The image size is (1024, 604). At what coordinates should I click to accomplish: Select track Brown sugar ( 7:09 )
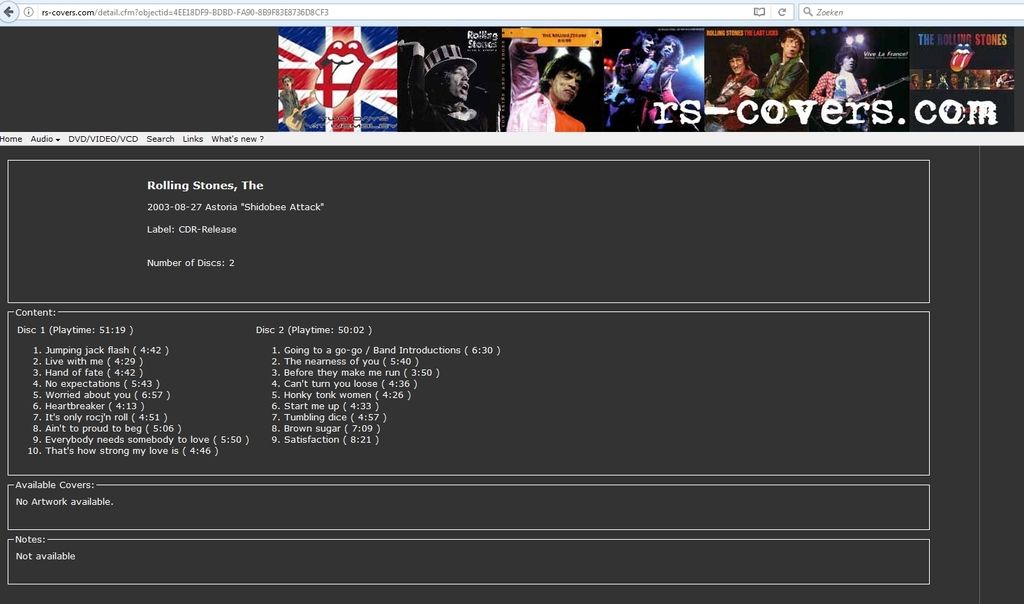click(332, 428)
